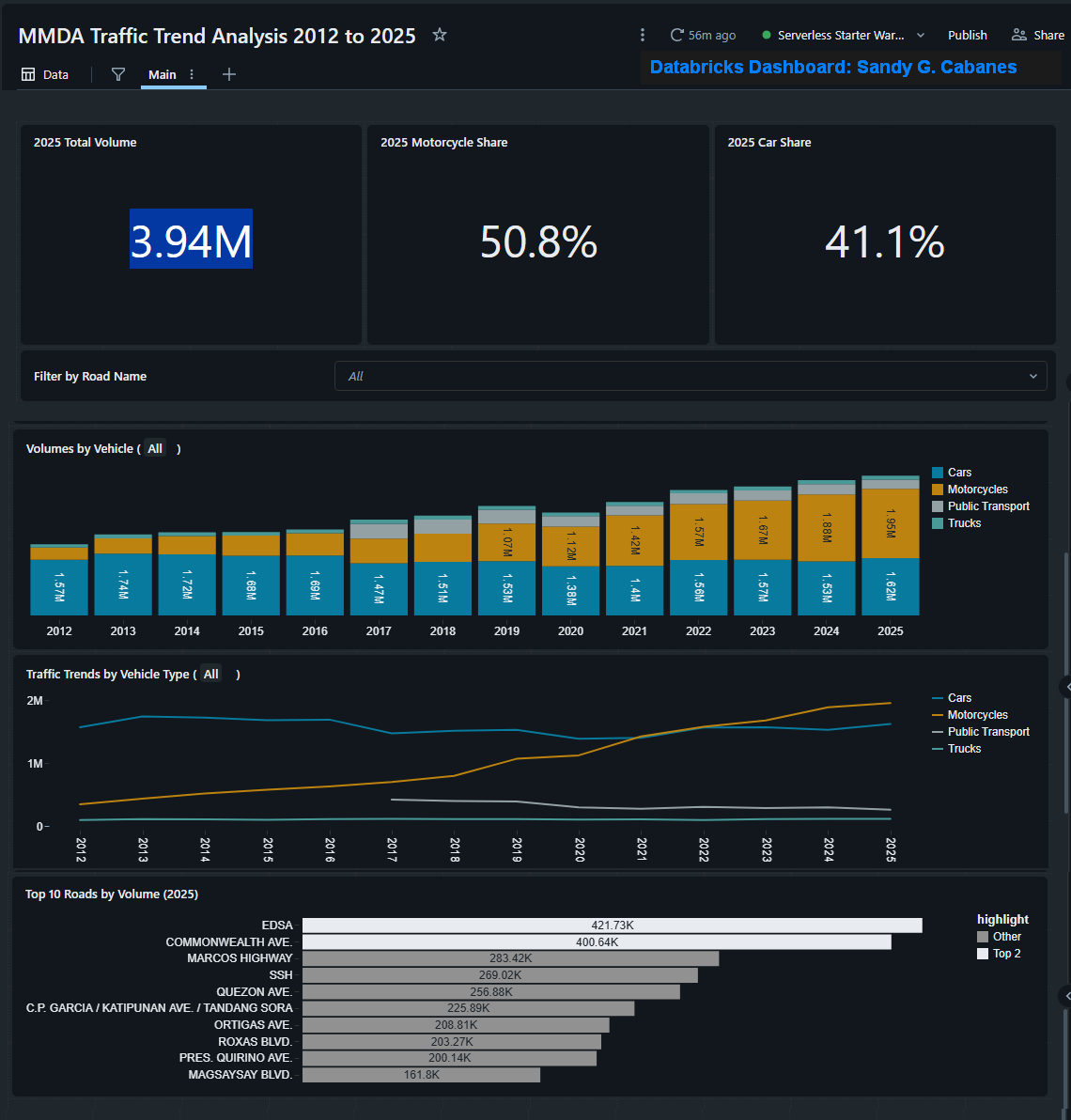
Task: Open the Main tab options menu
Action: coord(192,74)
